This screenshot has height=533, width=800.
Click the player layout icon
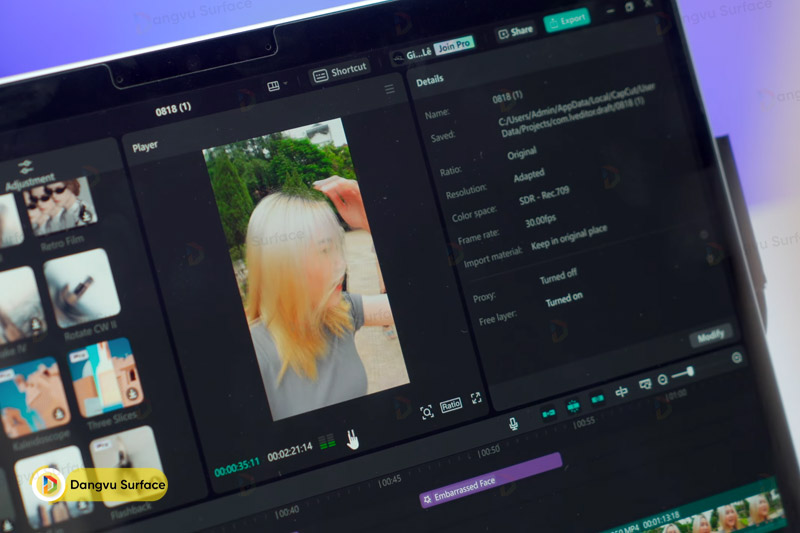[273, 86]
